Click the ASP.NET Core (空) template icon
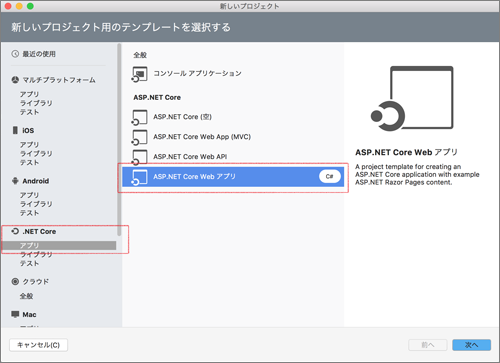The height and width of the screenshot is (363, 500). 139,117
